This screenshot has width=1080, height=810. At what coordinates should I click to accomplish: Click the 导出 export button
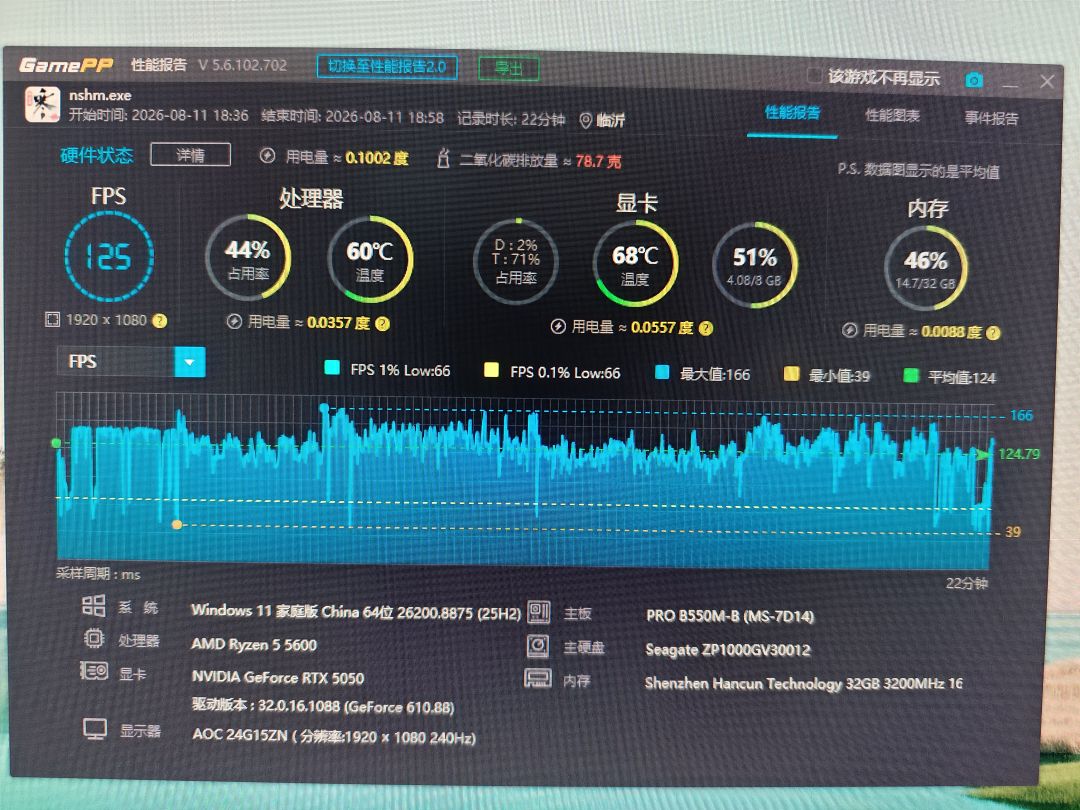point(508,68)
